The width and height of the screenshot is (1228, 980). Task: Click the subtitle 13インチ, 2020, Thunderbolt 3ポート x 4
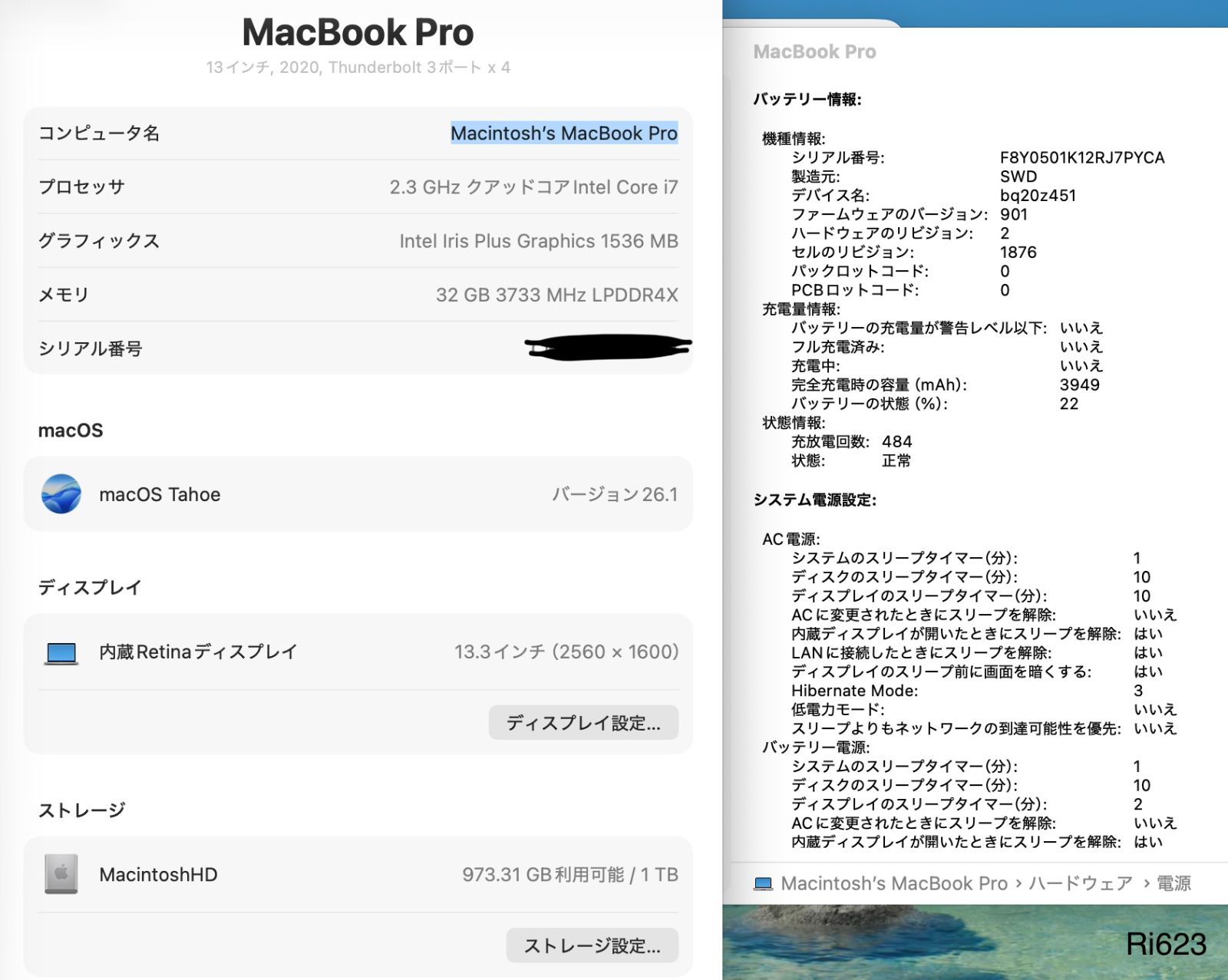[x=358, y=68]
